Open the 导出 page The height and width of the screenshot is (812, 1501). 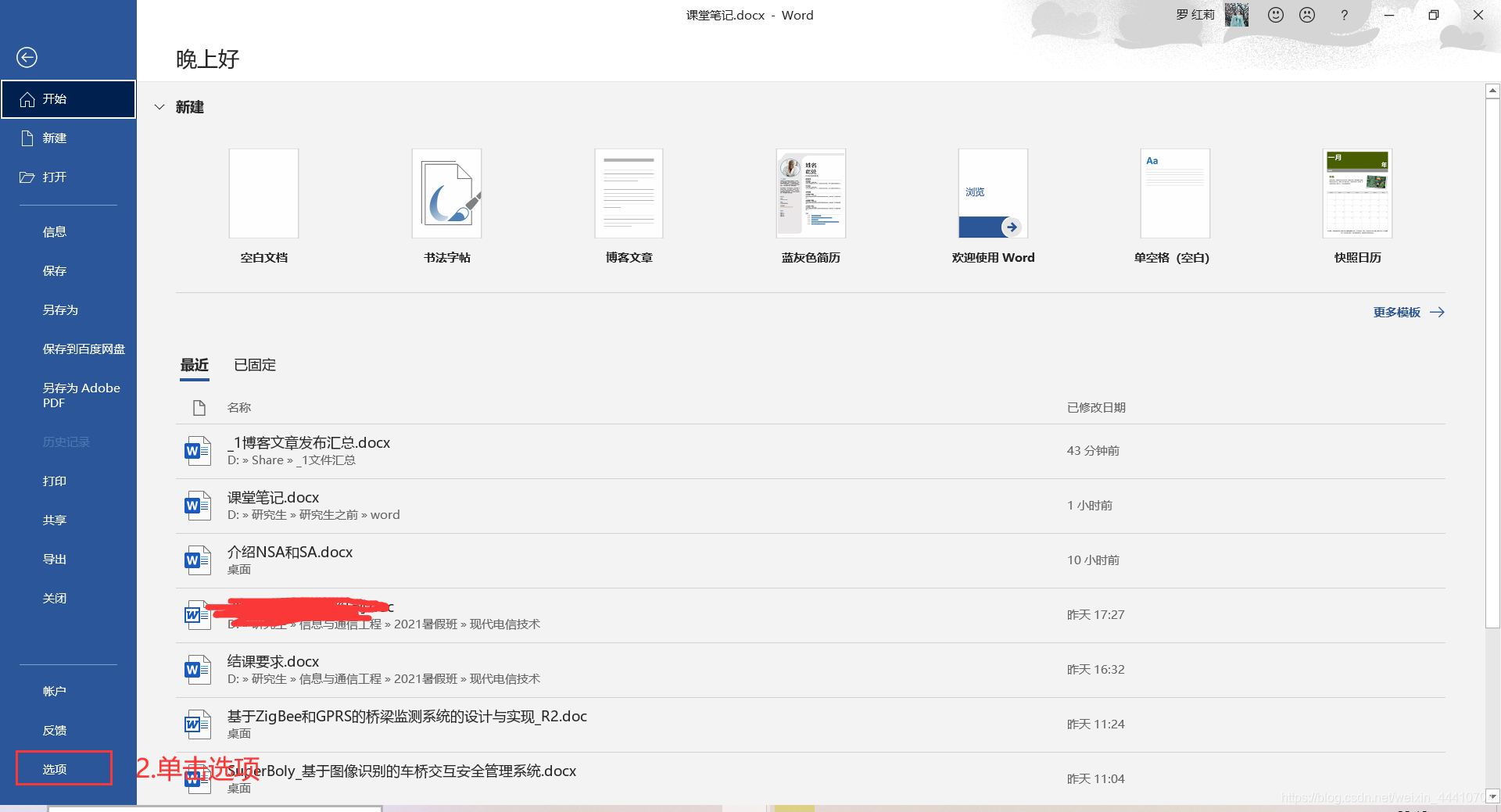[68, 560]
